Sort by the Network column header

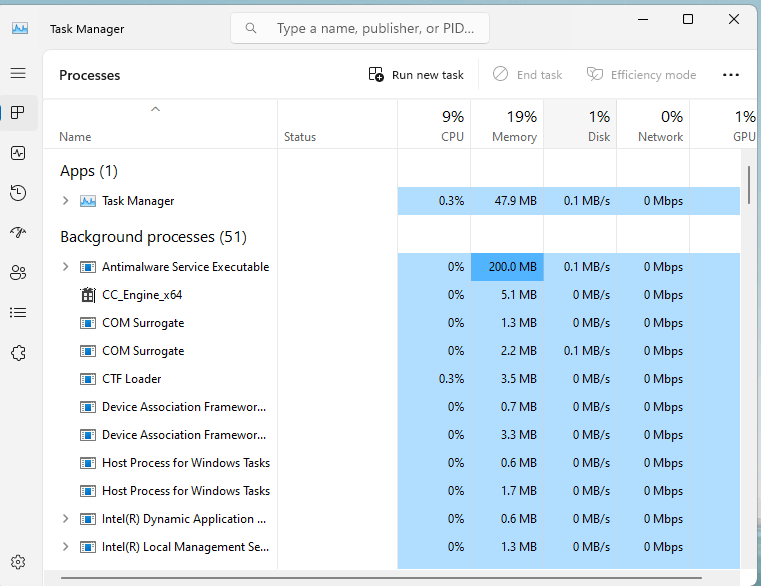click(x=653, y=125)
